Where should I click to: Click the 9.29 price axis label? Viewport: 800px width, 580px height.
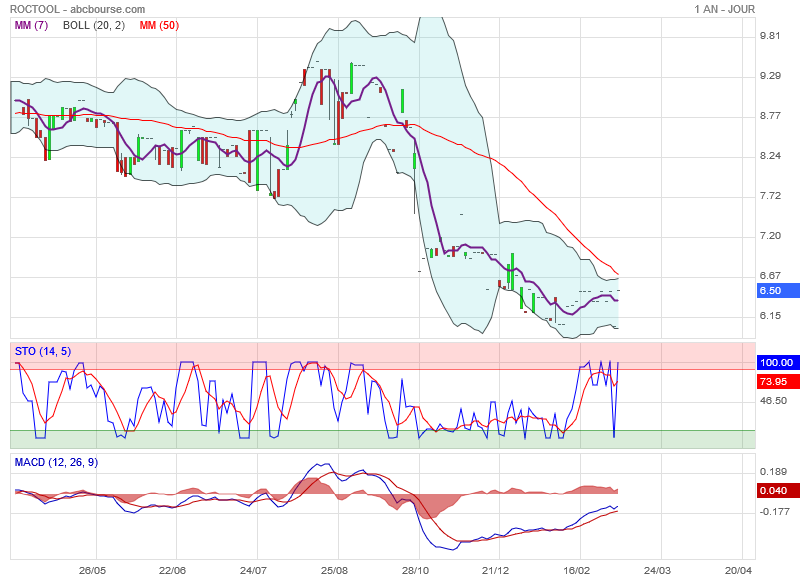770,75
